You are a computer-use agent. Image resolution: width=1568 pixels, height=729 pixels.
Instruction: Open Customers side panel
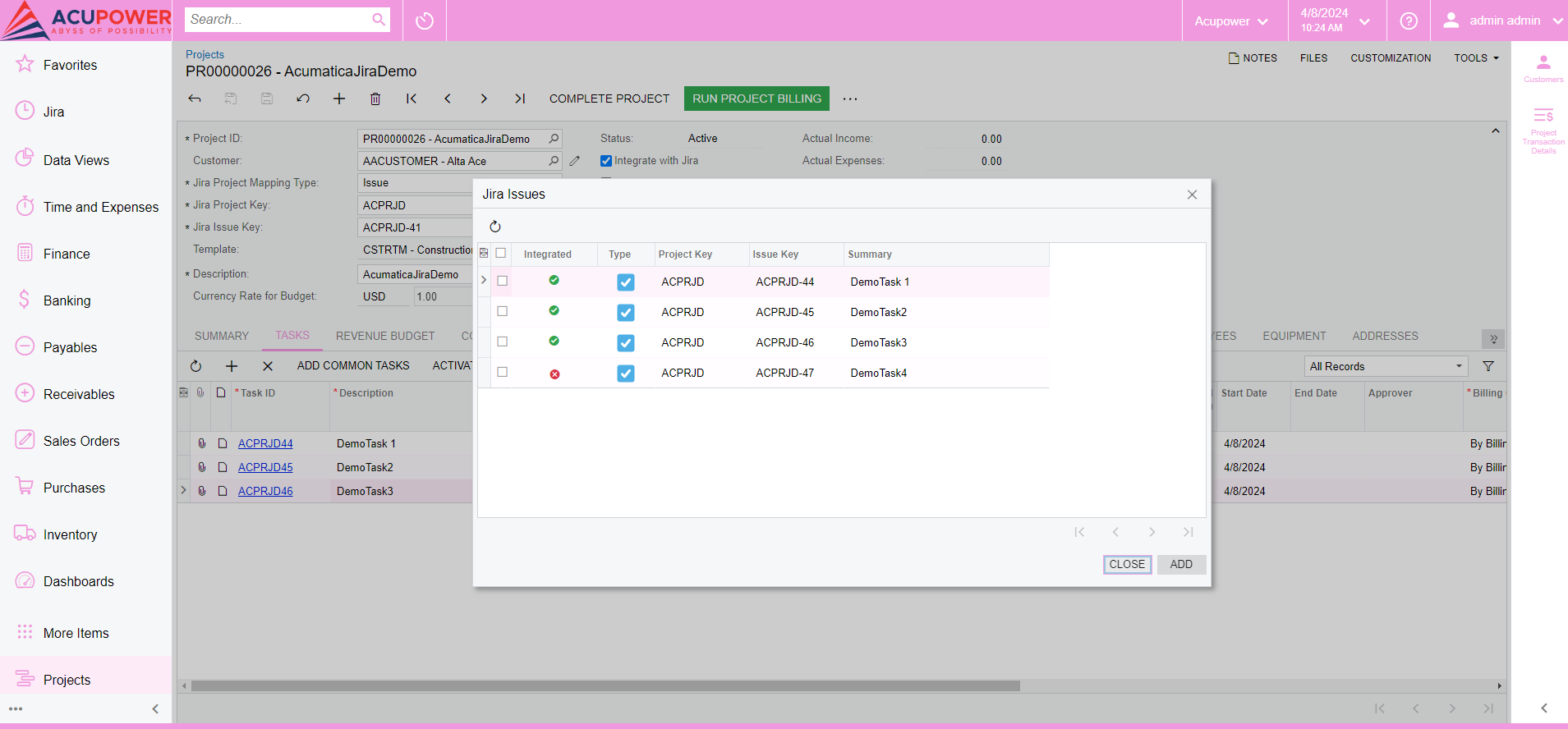click(1543, 68)
